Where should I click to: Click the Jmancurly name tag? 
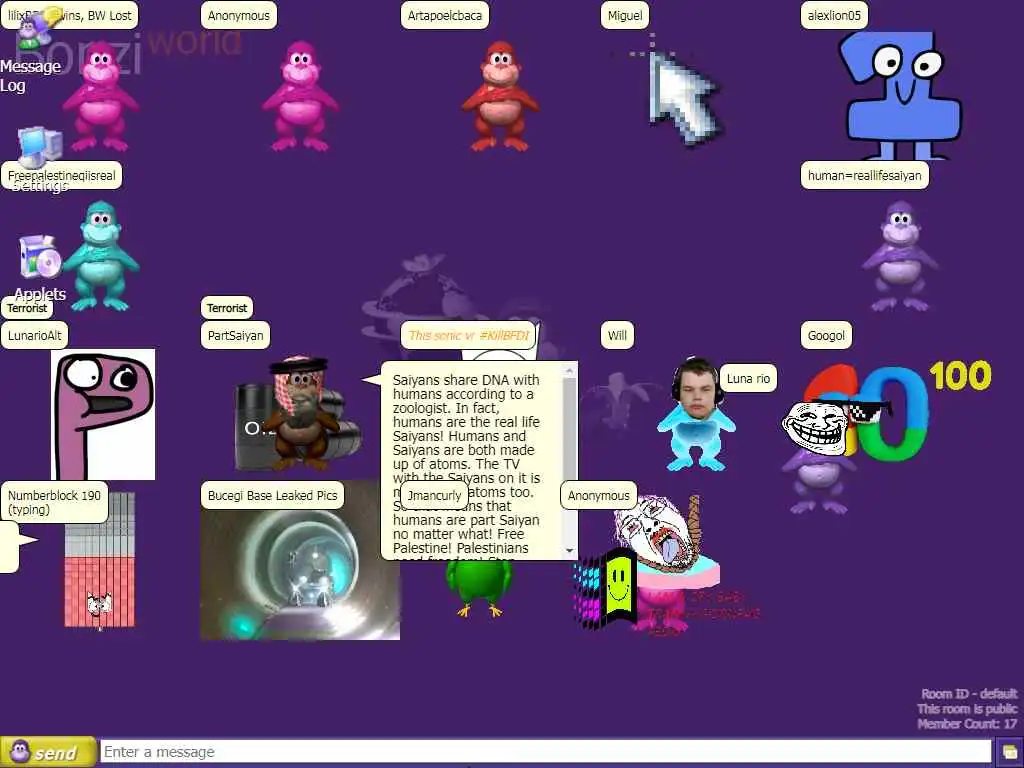click(434, 495)
